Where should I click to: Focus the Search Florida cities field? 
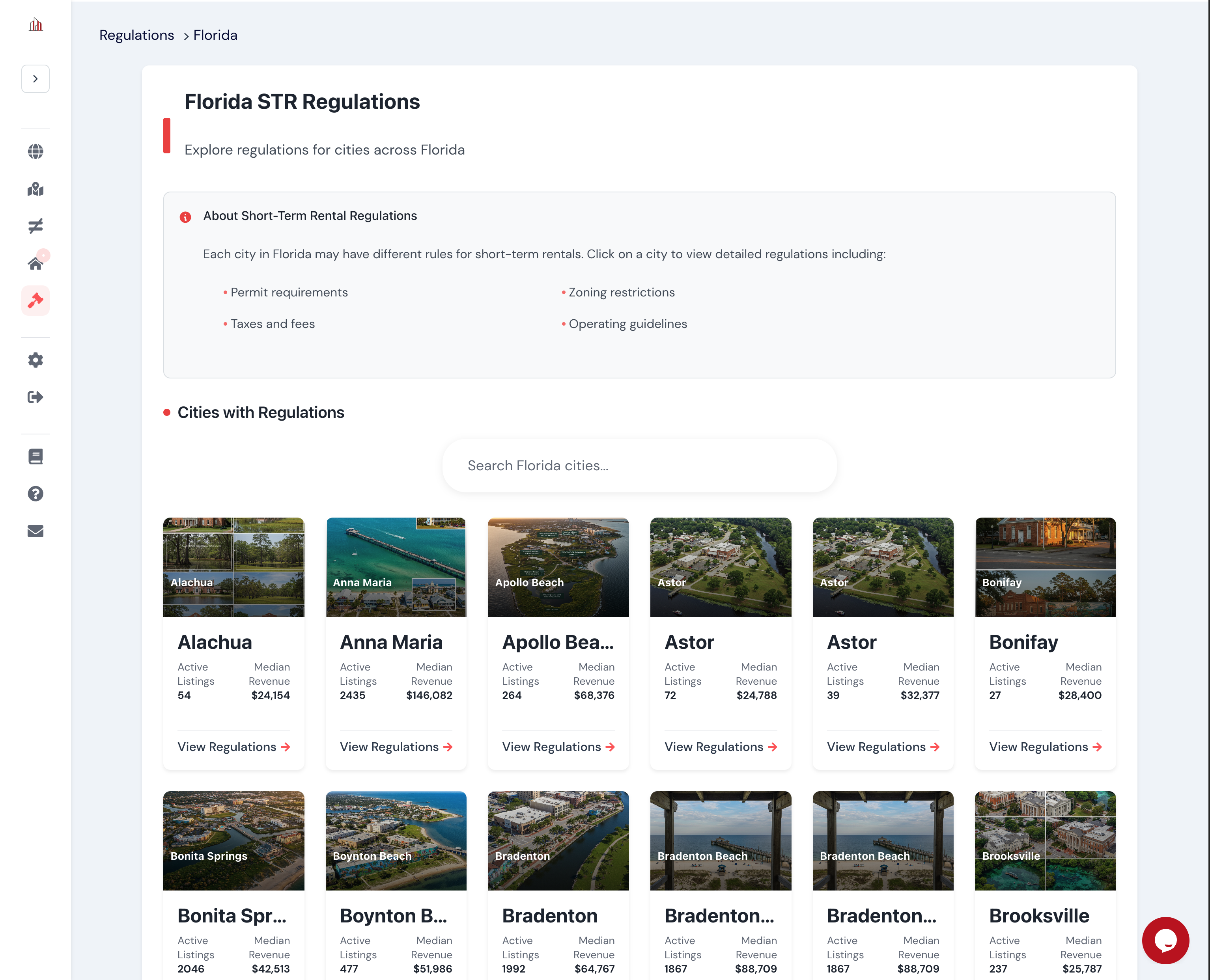click(639, 466)
